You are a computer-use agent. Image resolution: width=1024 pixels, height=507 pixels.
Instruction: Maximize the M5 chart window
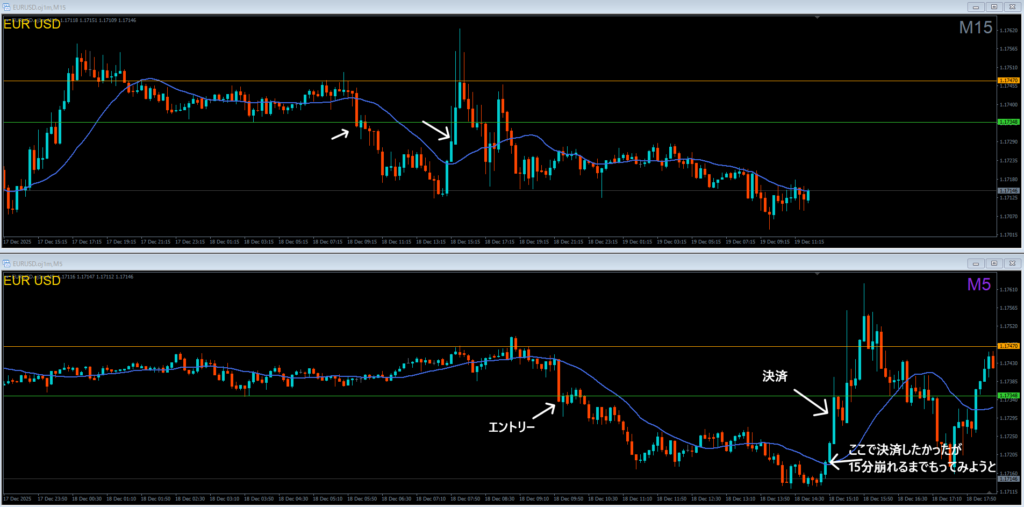995,263
